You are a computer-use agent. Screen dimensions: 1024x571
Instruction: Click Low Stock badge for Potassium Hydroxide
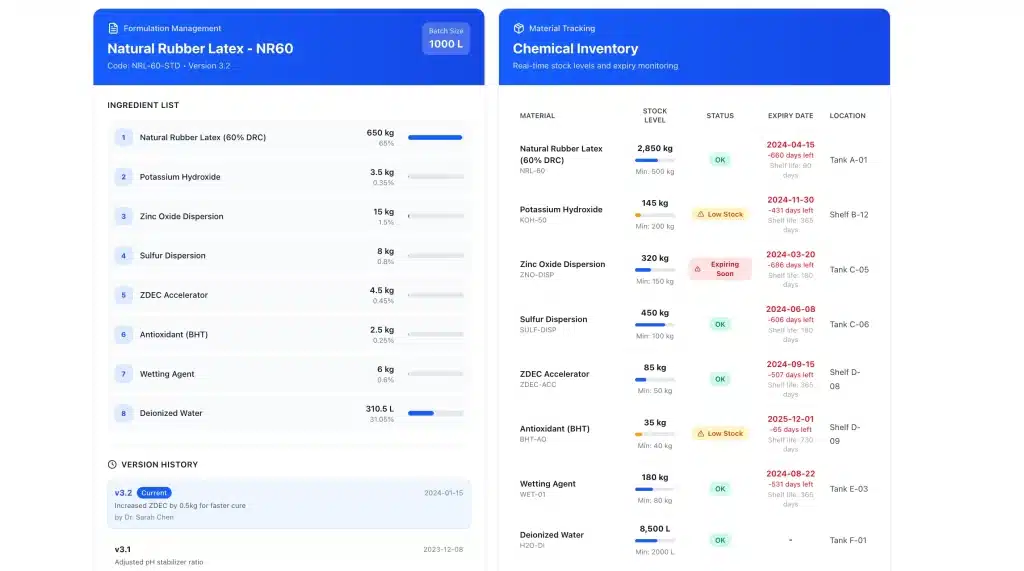(x=720, y=214)
